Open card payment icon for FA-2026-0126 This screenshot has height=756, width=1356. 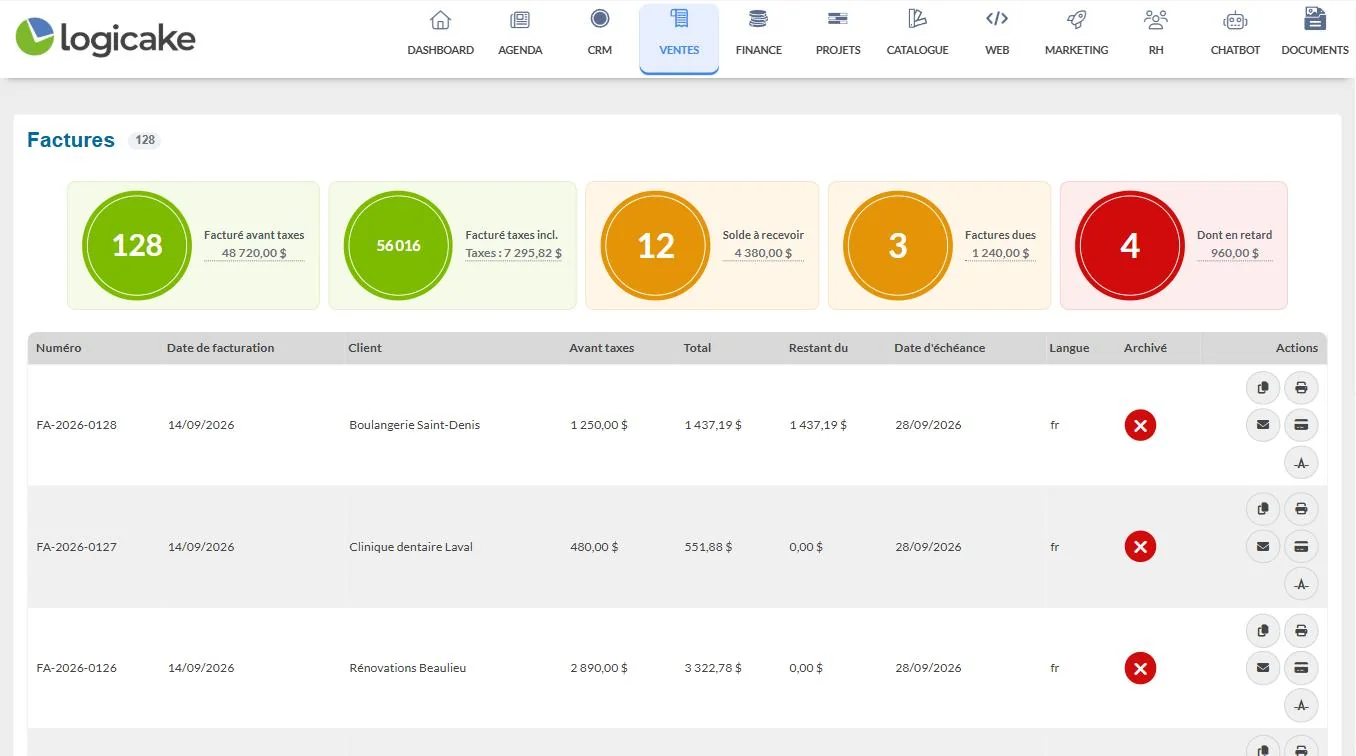click(x=1301, y=668)
